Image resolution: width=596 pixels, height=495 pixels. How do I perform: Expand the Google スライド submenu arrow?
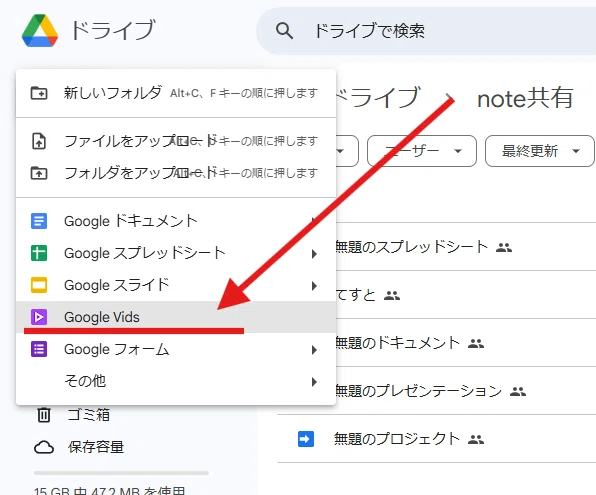pos(314,286)
